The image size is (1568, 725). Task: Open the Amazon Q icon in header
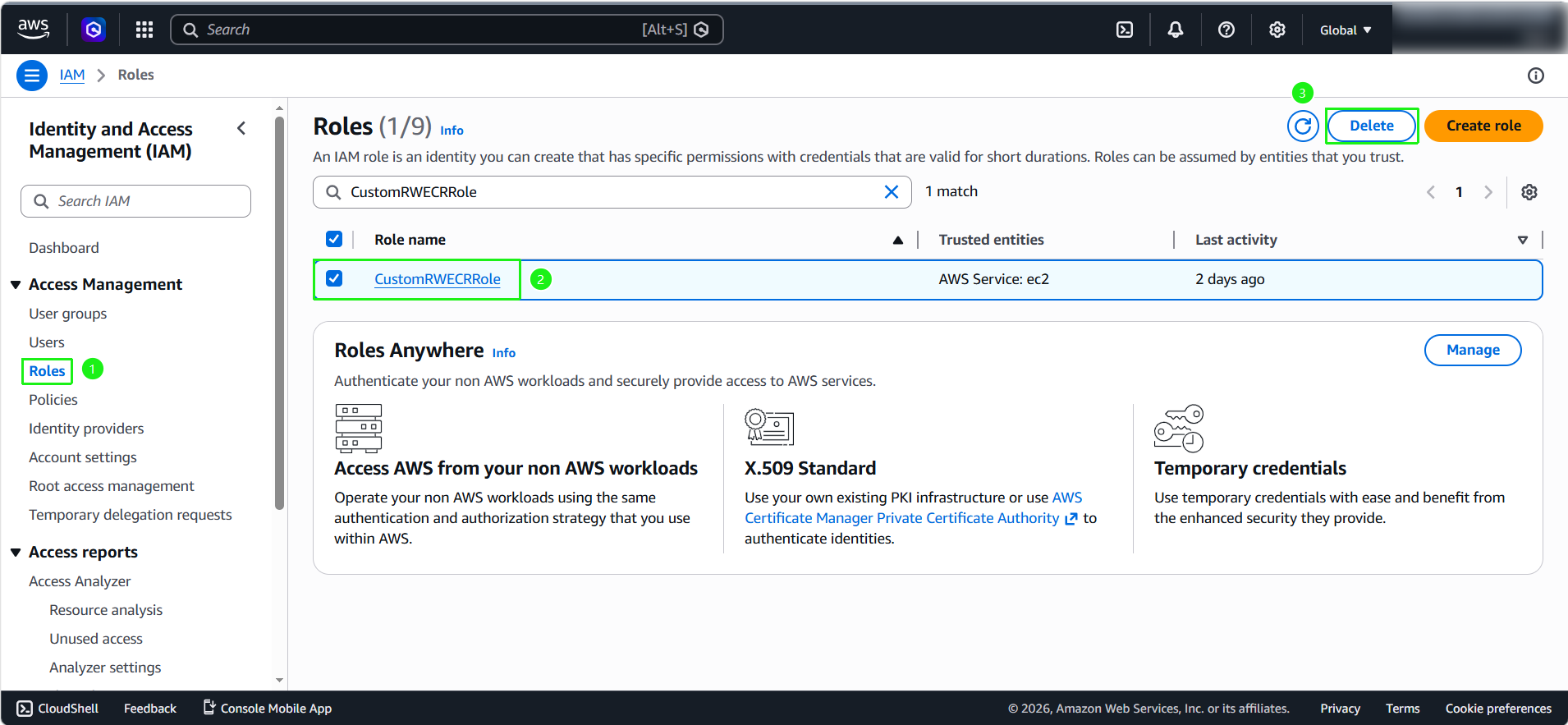pyautogui.click(x=94, y=30)
